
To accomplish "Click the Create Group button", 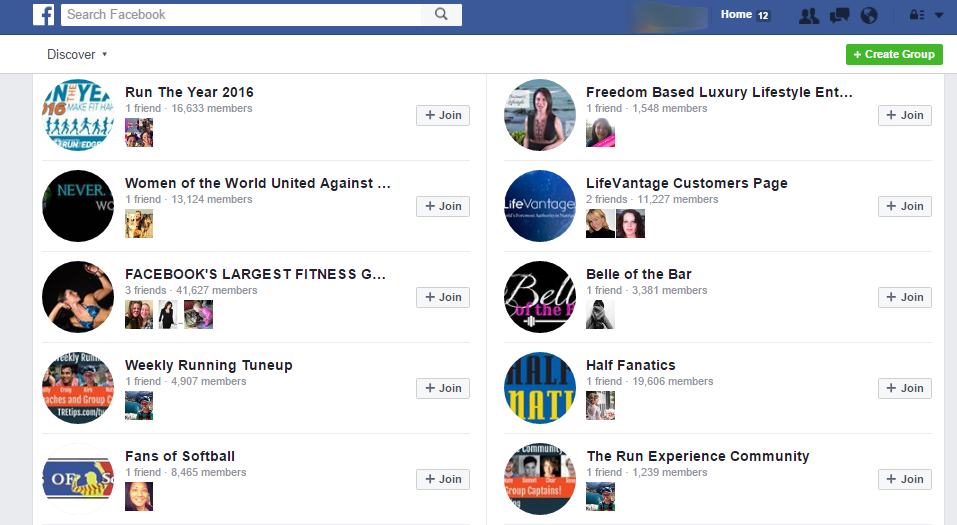I will [x=893, y=54].
